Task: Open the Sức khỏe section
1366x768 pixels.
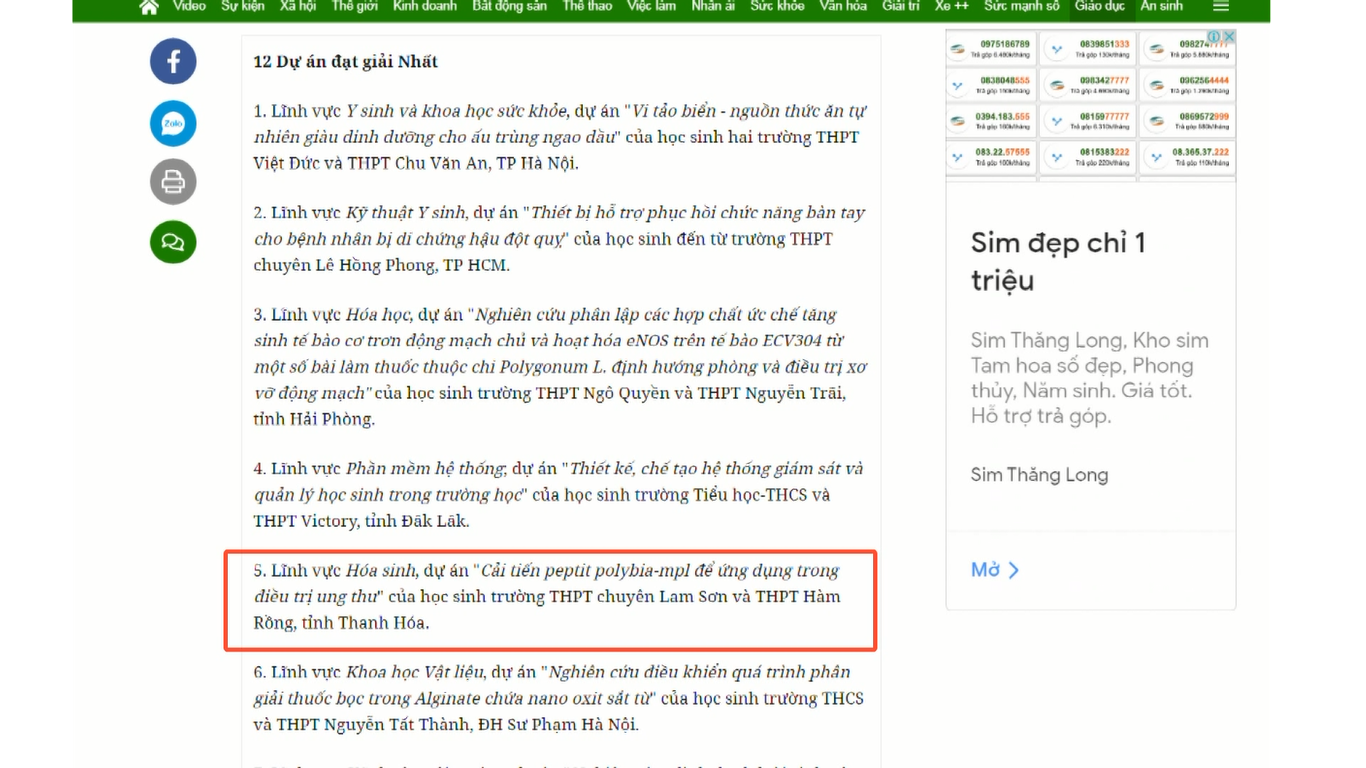Action: tap(777, 6)
